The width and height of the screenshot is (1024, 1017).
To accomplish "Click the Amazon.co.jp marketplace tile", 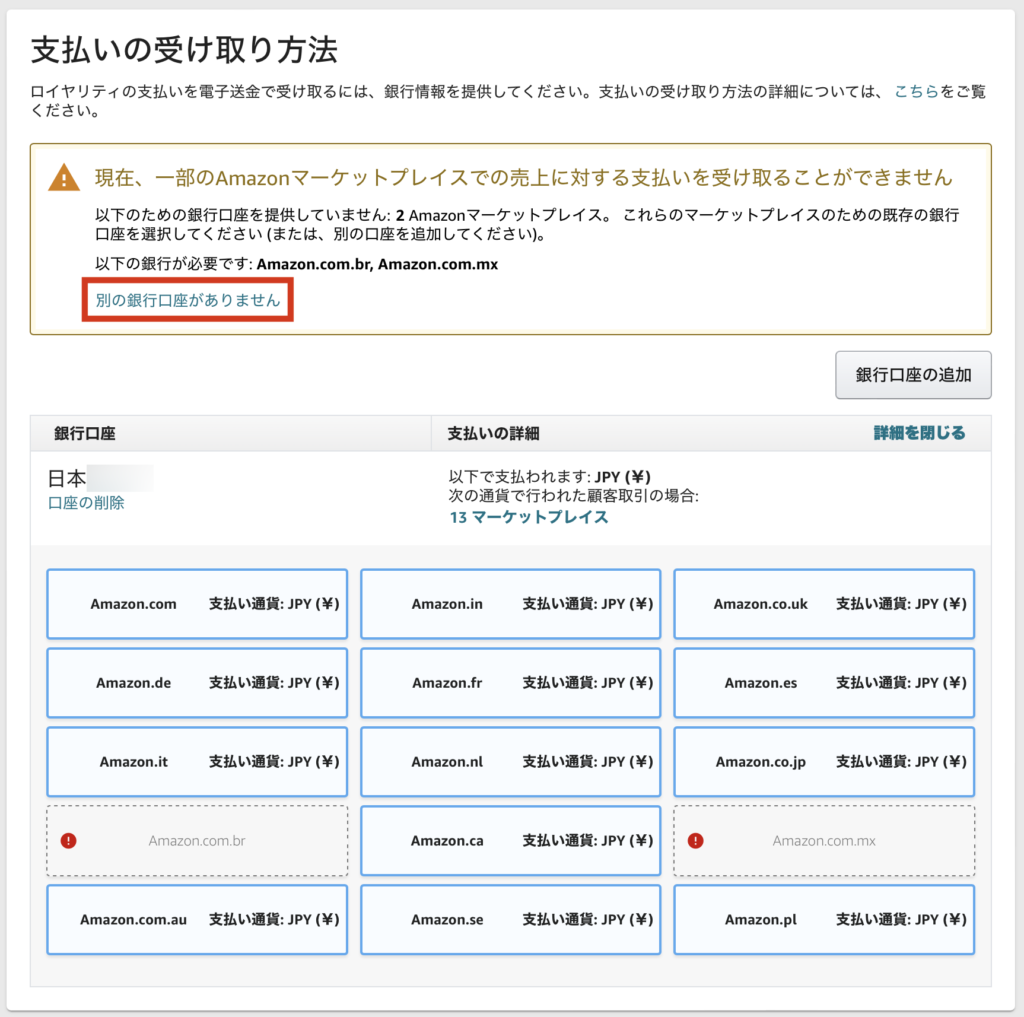I will coord(823,762).
